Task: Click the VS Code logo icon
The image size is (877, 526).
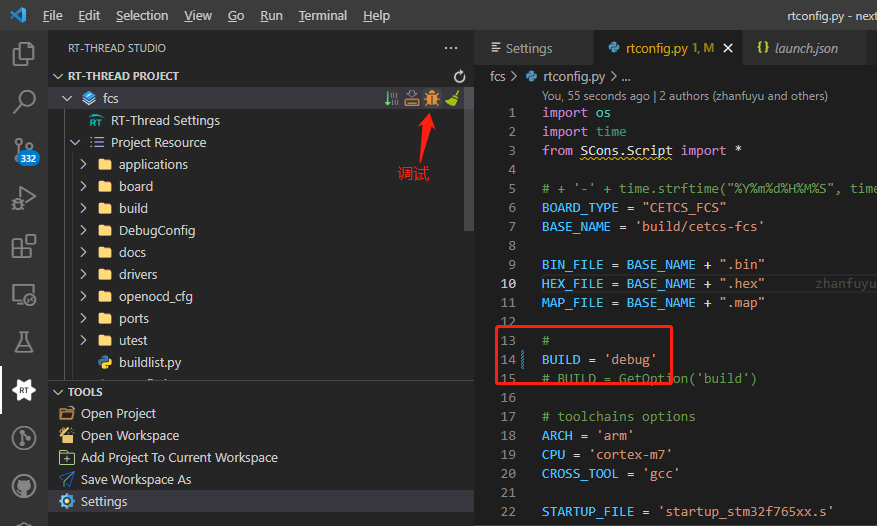Action: [18, 15]
